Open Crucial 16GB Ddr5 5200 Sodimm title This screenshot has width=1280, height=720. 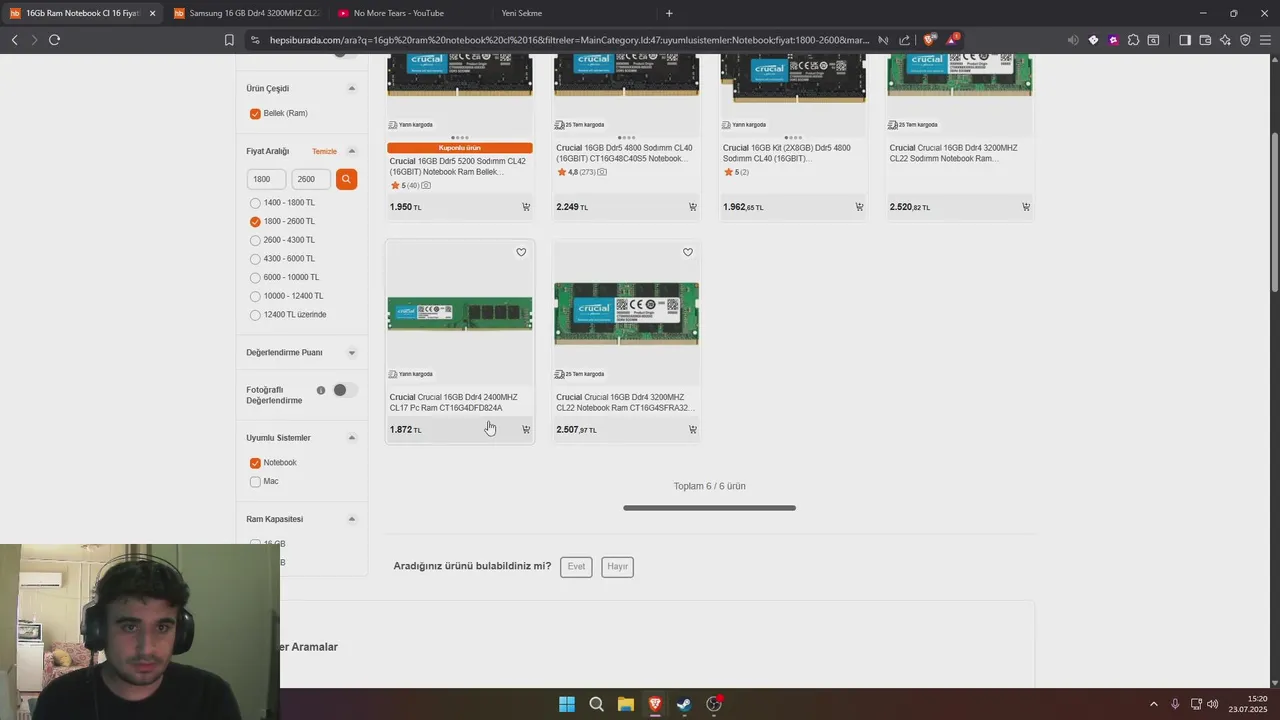point(458,166)
